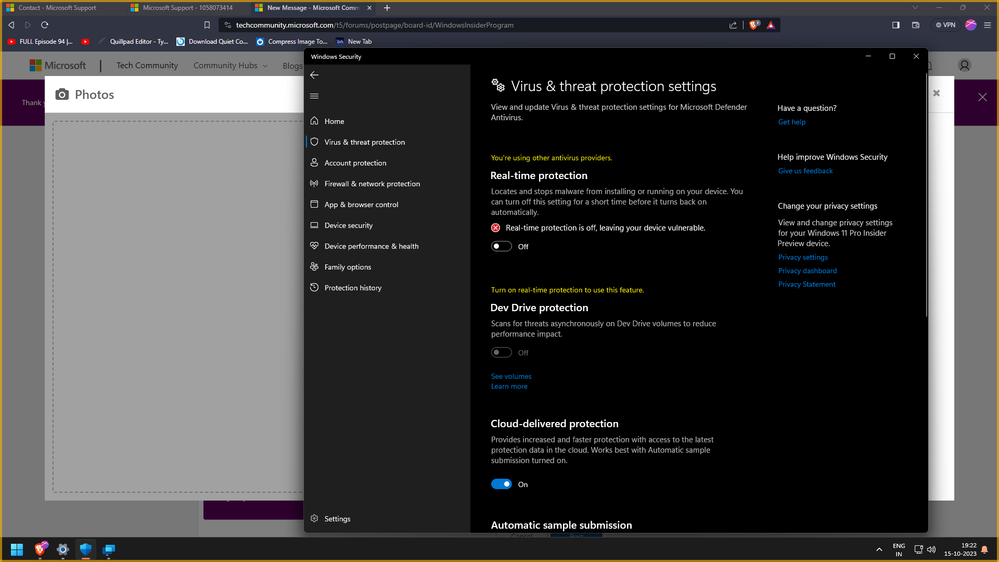
Task: Click the VPN button
Action: (x=945, y=25)
